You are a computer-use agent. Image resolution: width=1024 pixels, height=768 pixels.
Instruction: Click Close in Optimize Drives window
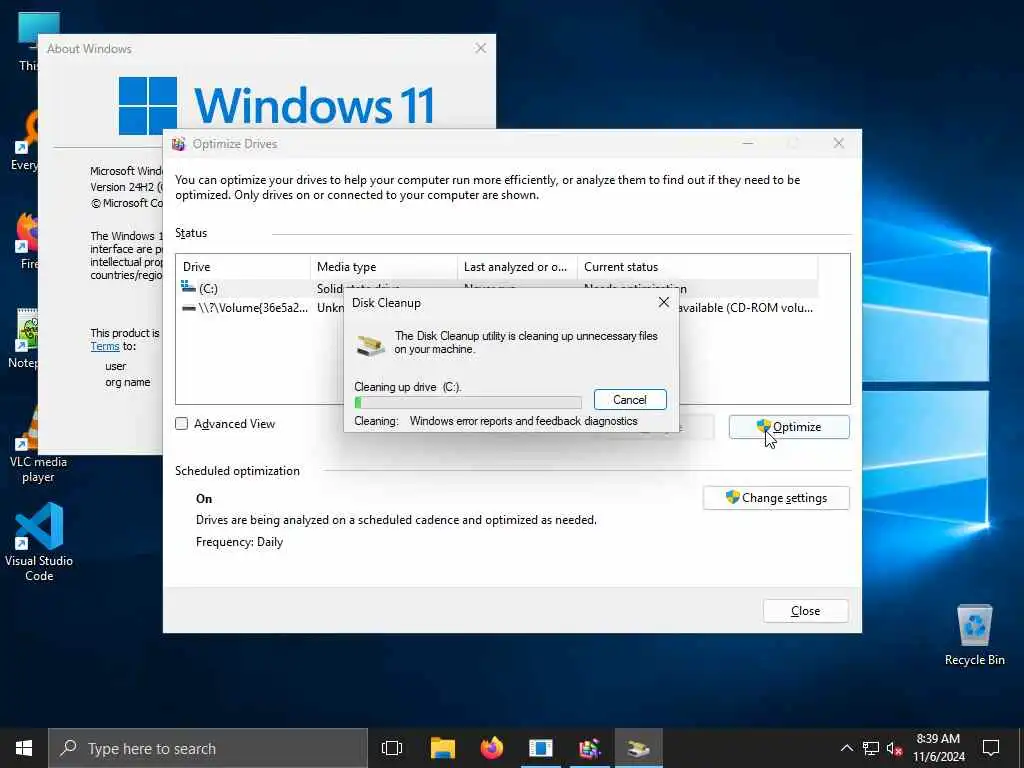805,611
